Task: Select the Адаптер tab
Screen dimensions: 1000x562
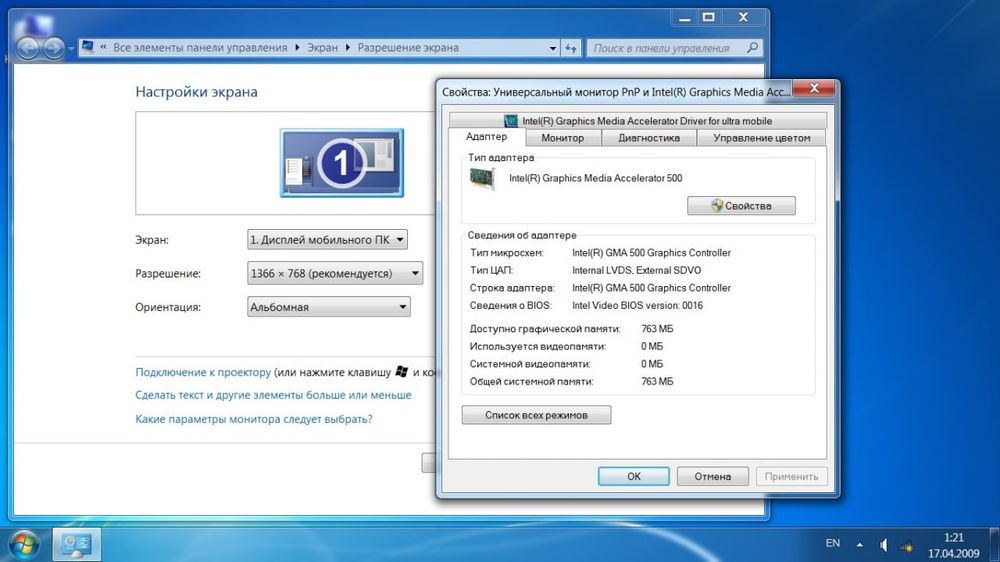Action: pyautogui.click(x=487, y=137)
